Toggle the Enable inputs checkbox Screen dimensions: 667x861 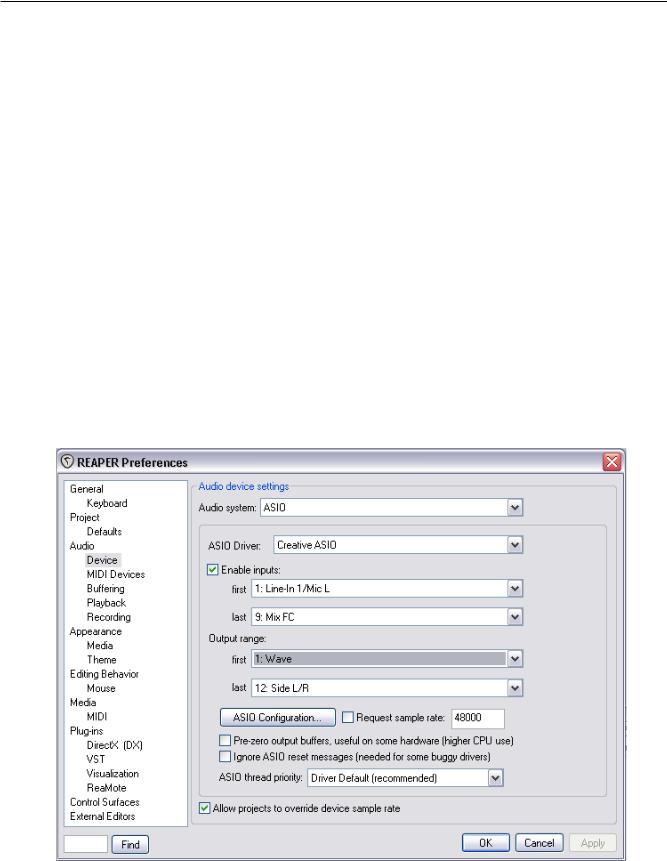212,569
